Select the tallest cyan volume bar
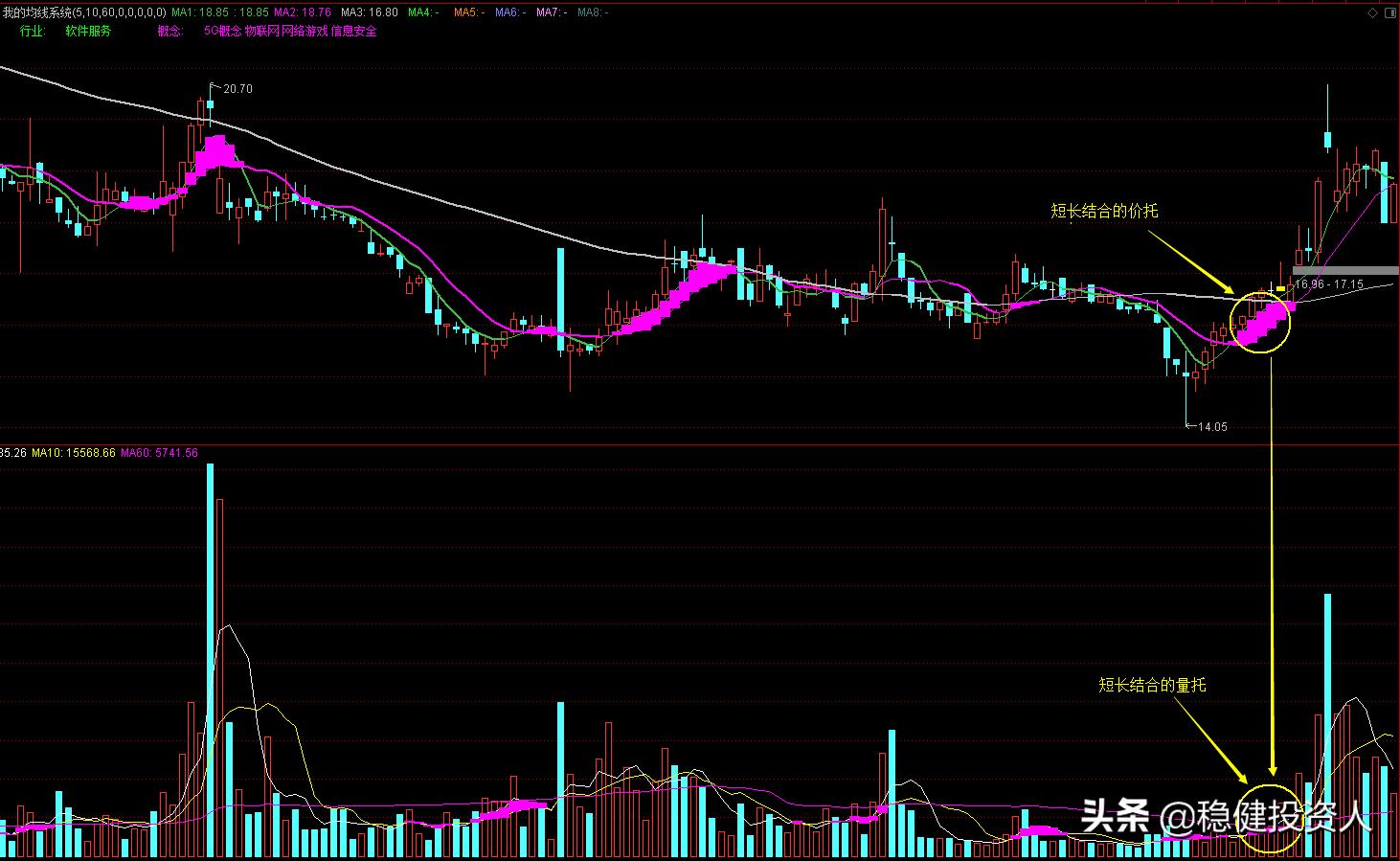Image resolution: width=1400 pixels, height=861 pixels. point(211,661)
